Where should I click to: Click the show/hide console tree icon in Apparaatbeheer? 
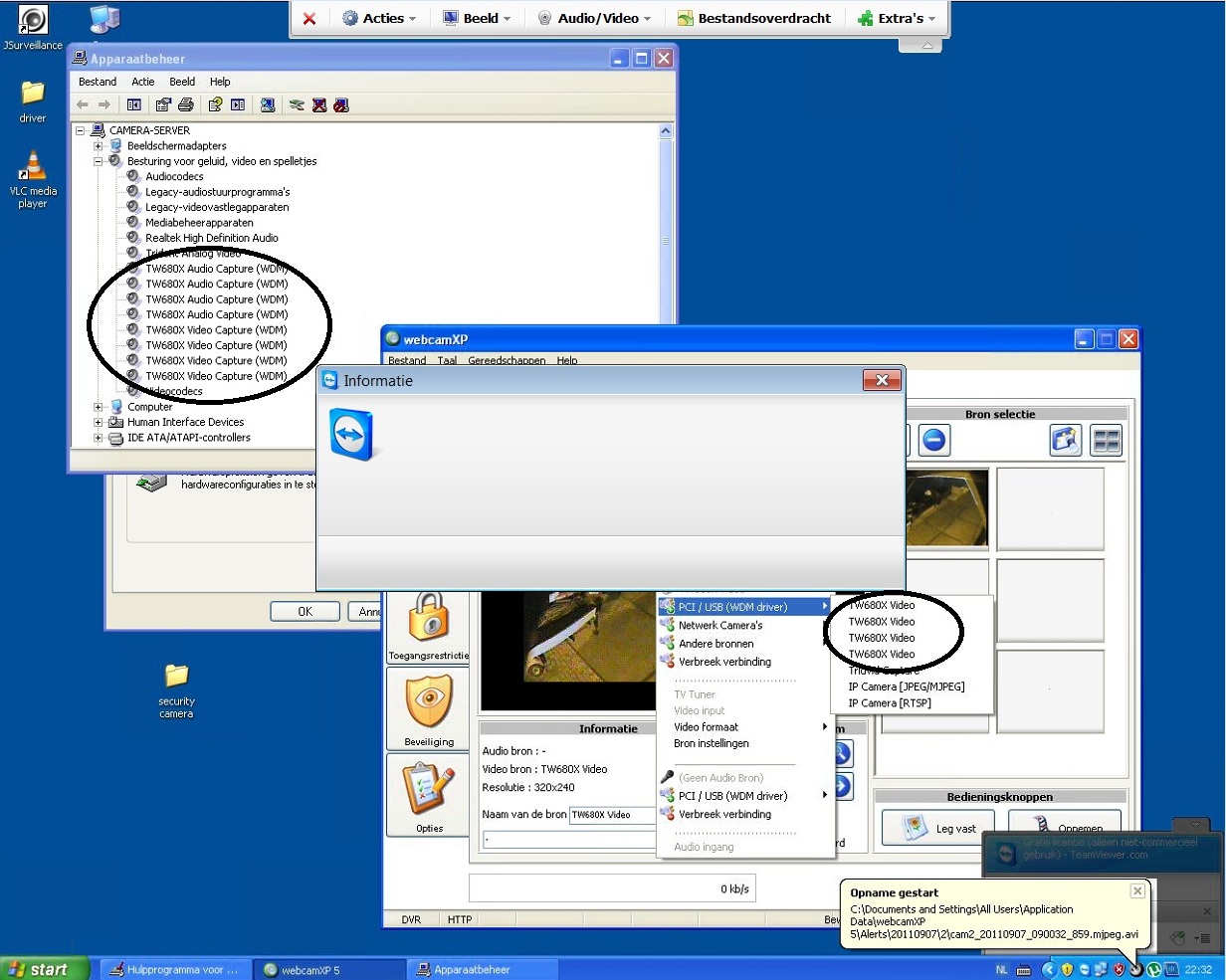click(133, 104)
